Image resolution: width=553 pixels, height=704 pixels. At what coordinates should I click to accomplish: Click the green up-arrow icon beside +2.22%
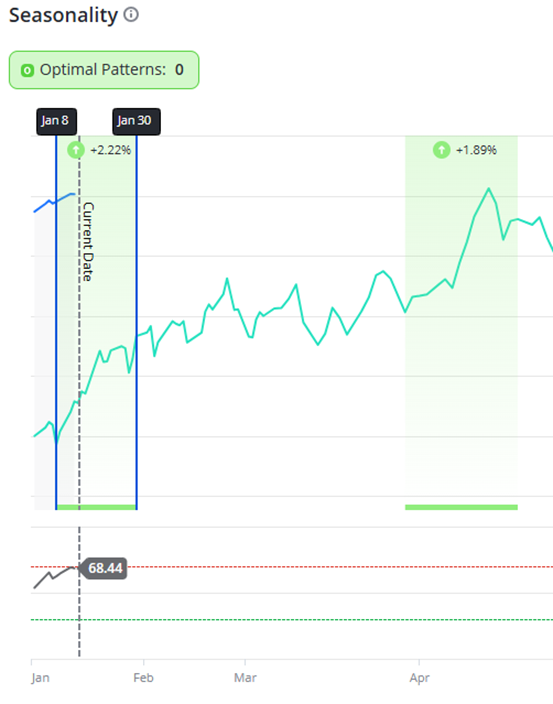pos(76,150)
